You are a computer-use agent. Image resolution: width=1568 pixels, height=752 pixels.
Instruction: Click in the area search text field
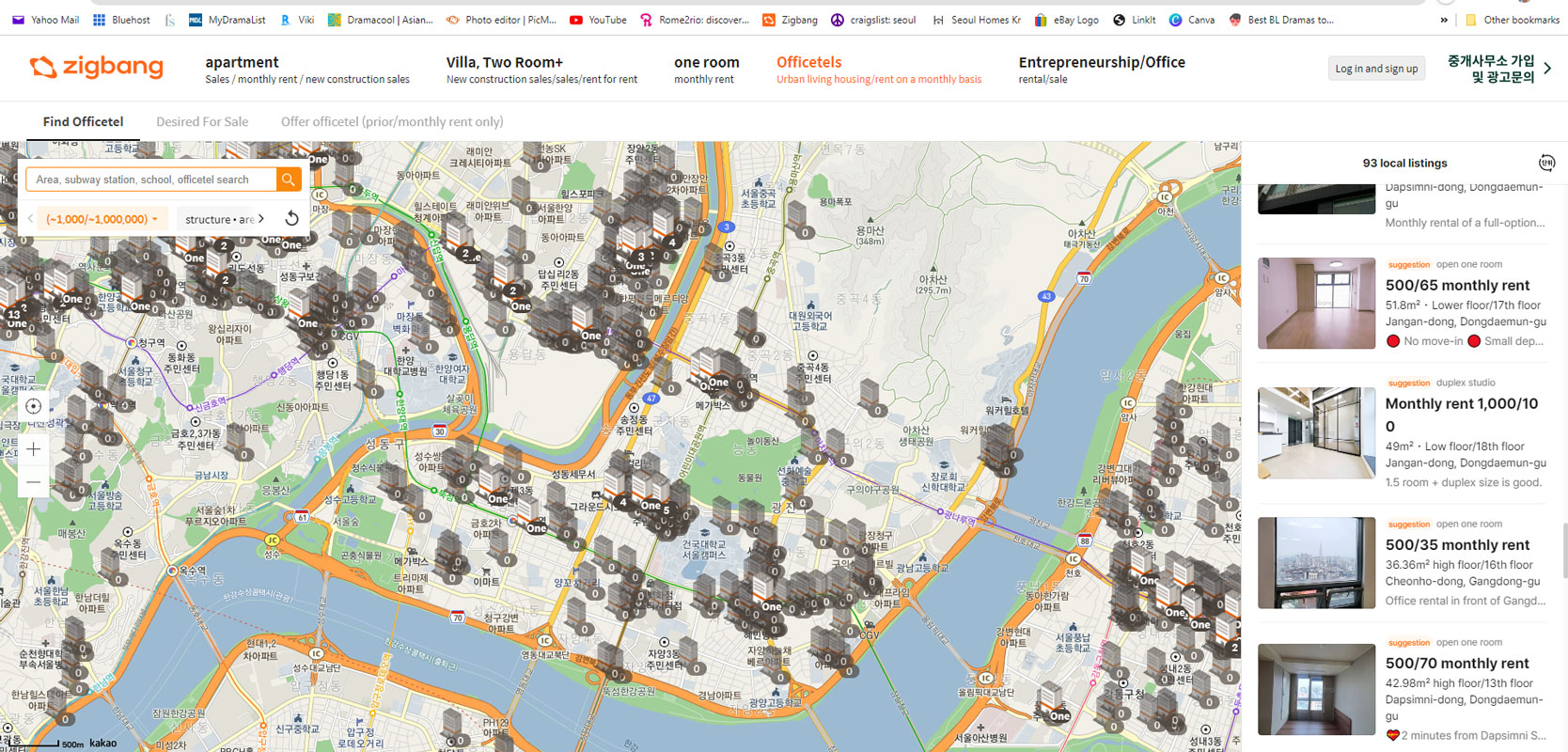click(x=150, y=180)
